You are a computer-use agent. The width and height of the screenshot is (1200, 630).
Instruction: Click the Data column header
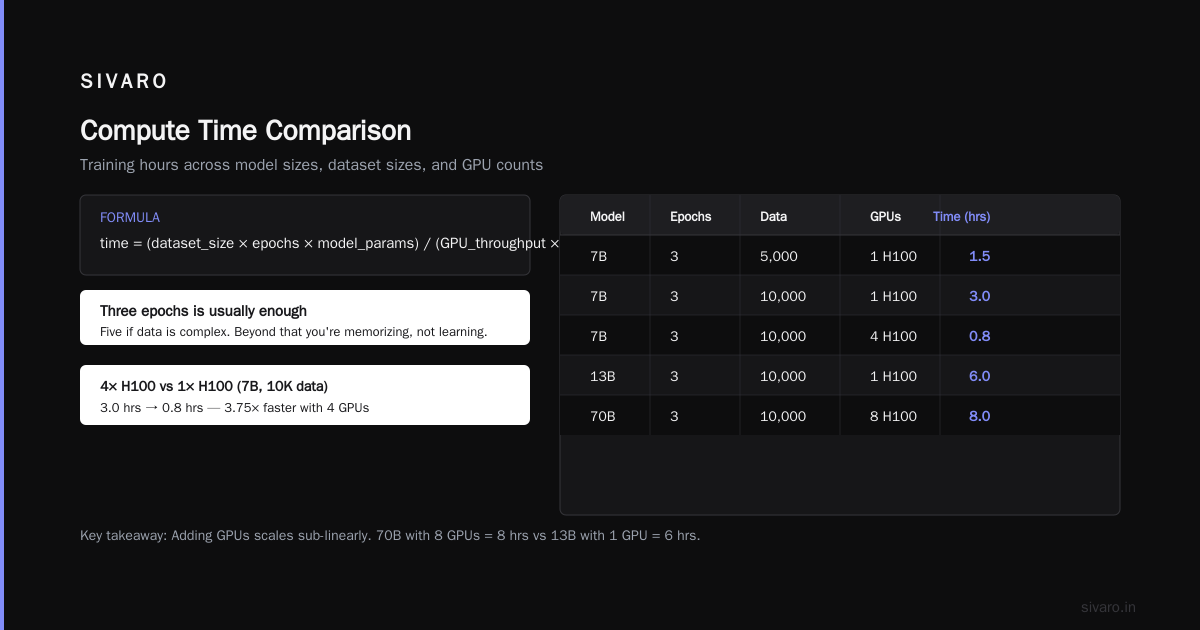(x=773, y=216)
